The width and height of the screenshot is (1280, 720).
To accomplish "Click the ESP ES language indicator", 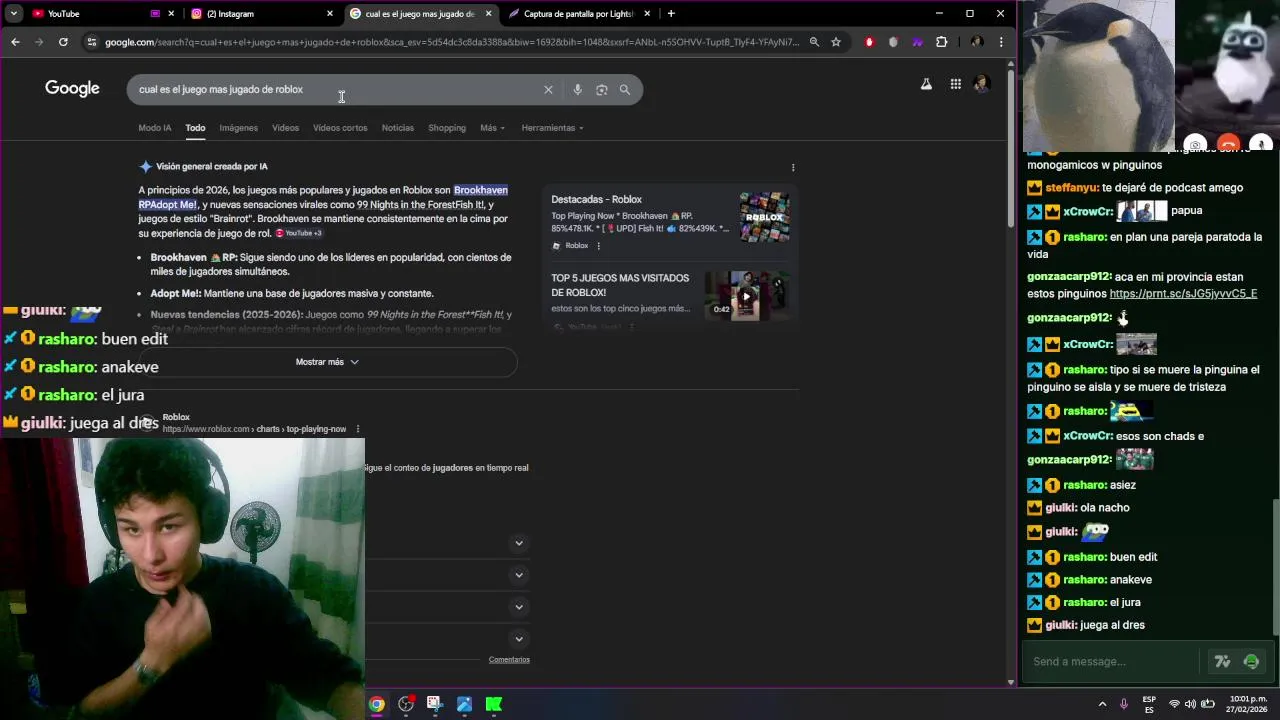I will 1149,704.
